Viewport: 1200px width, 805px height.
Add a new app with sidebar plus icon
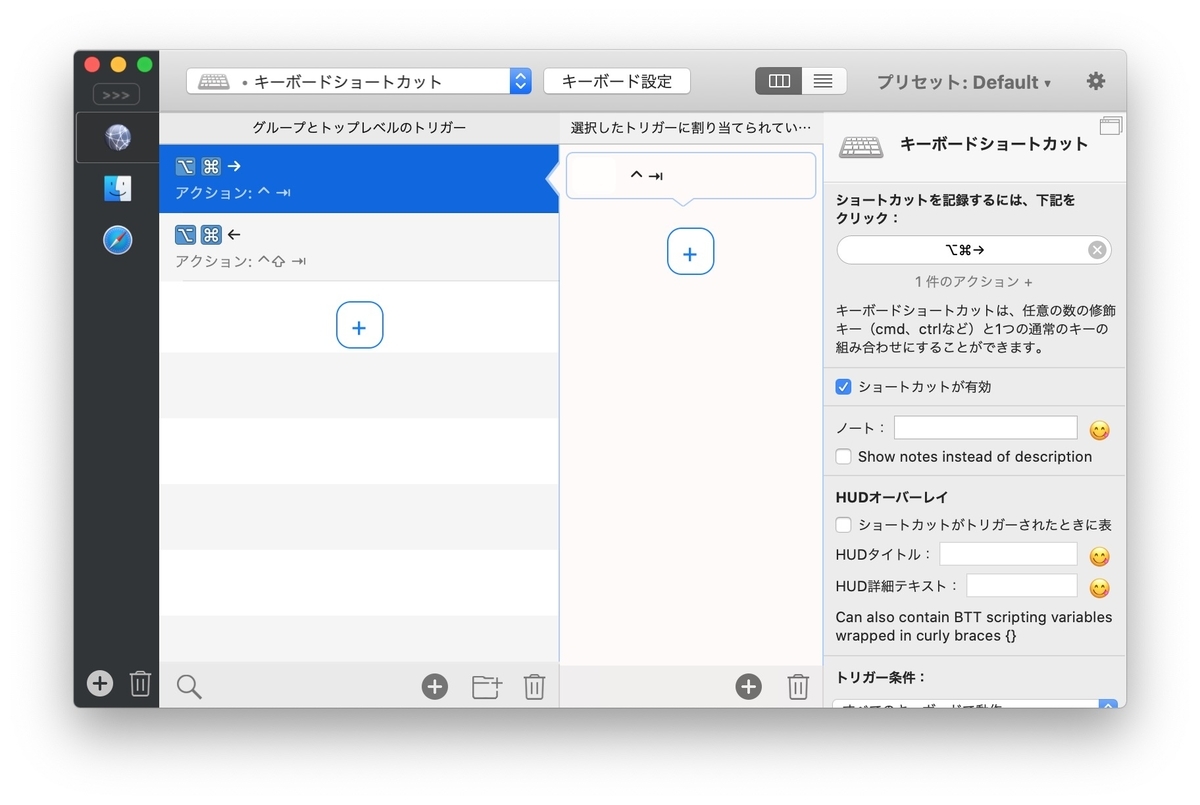coord(100,683)
